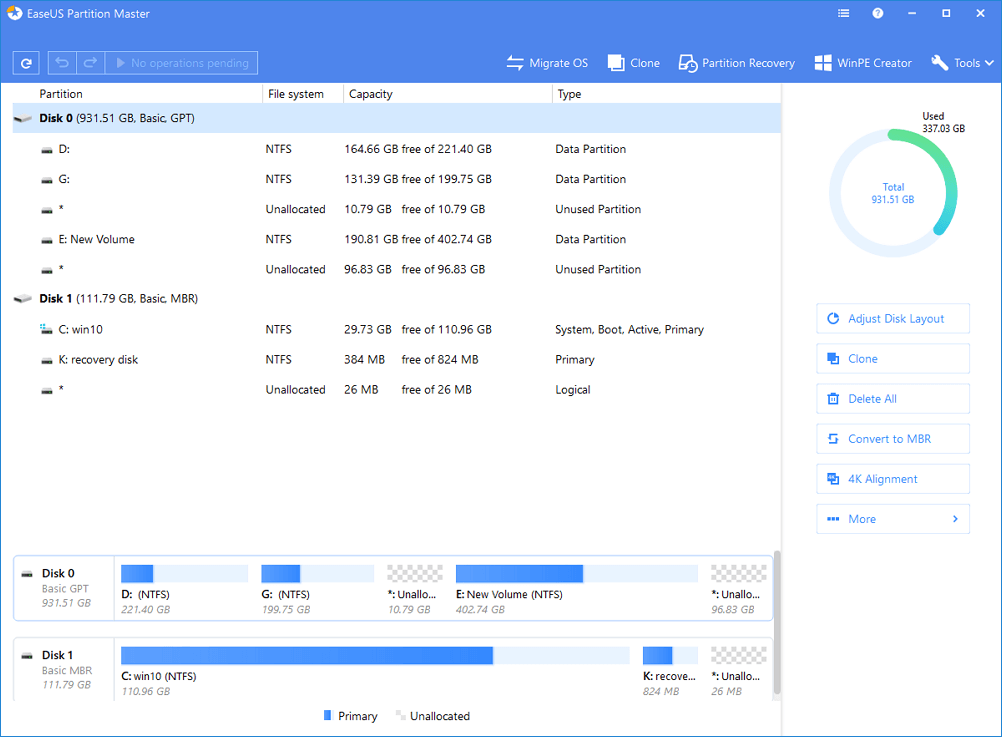Click the Tools wrench icon
Viewport: 1002px width, 737px height.
(x=939, y=63)
